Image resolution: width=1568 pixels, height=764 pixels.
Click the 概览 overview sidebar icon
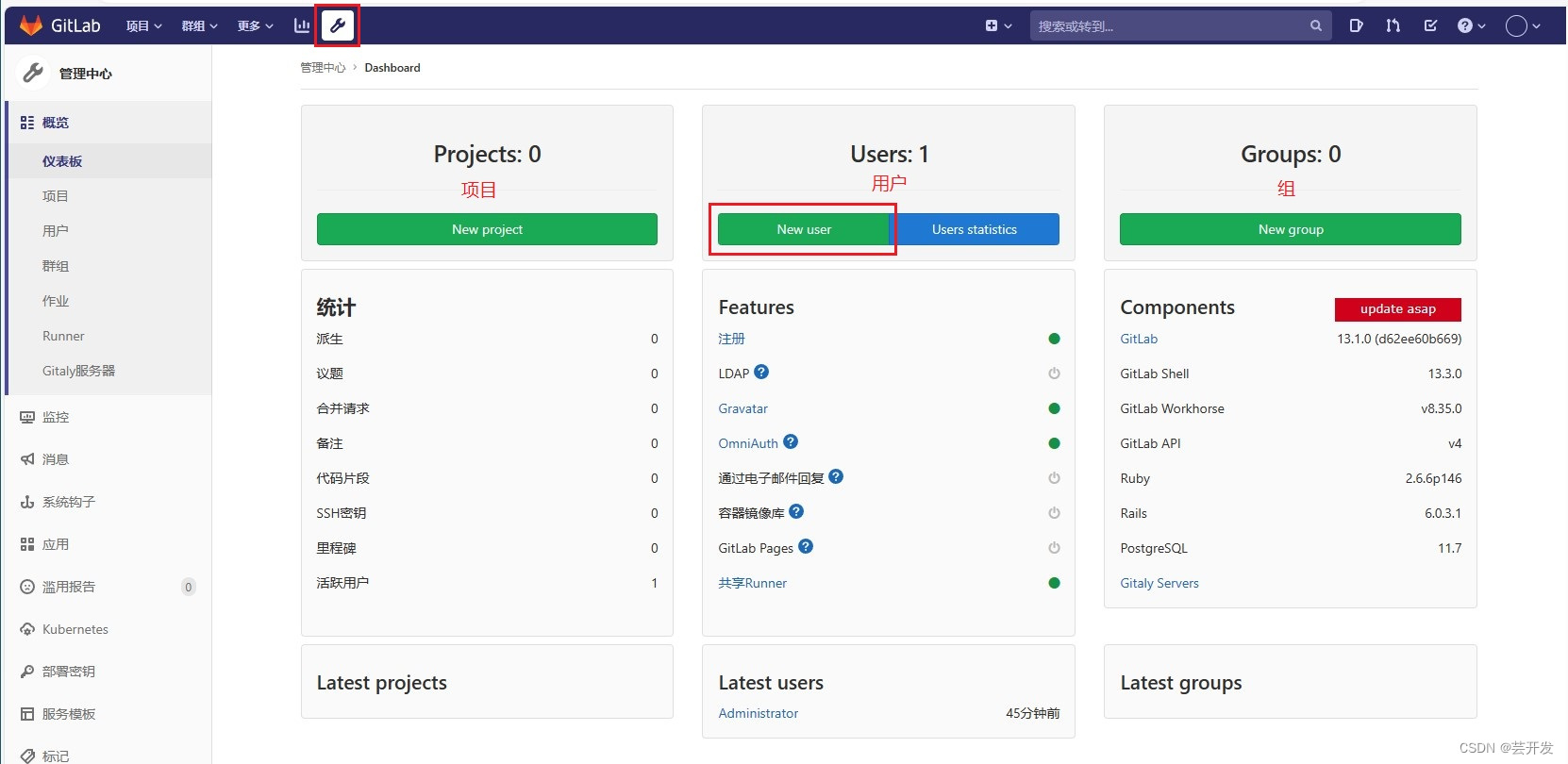click(x=27, y=123)
